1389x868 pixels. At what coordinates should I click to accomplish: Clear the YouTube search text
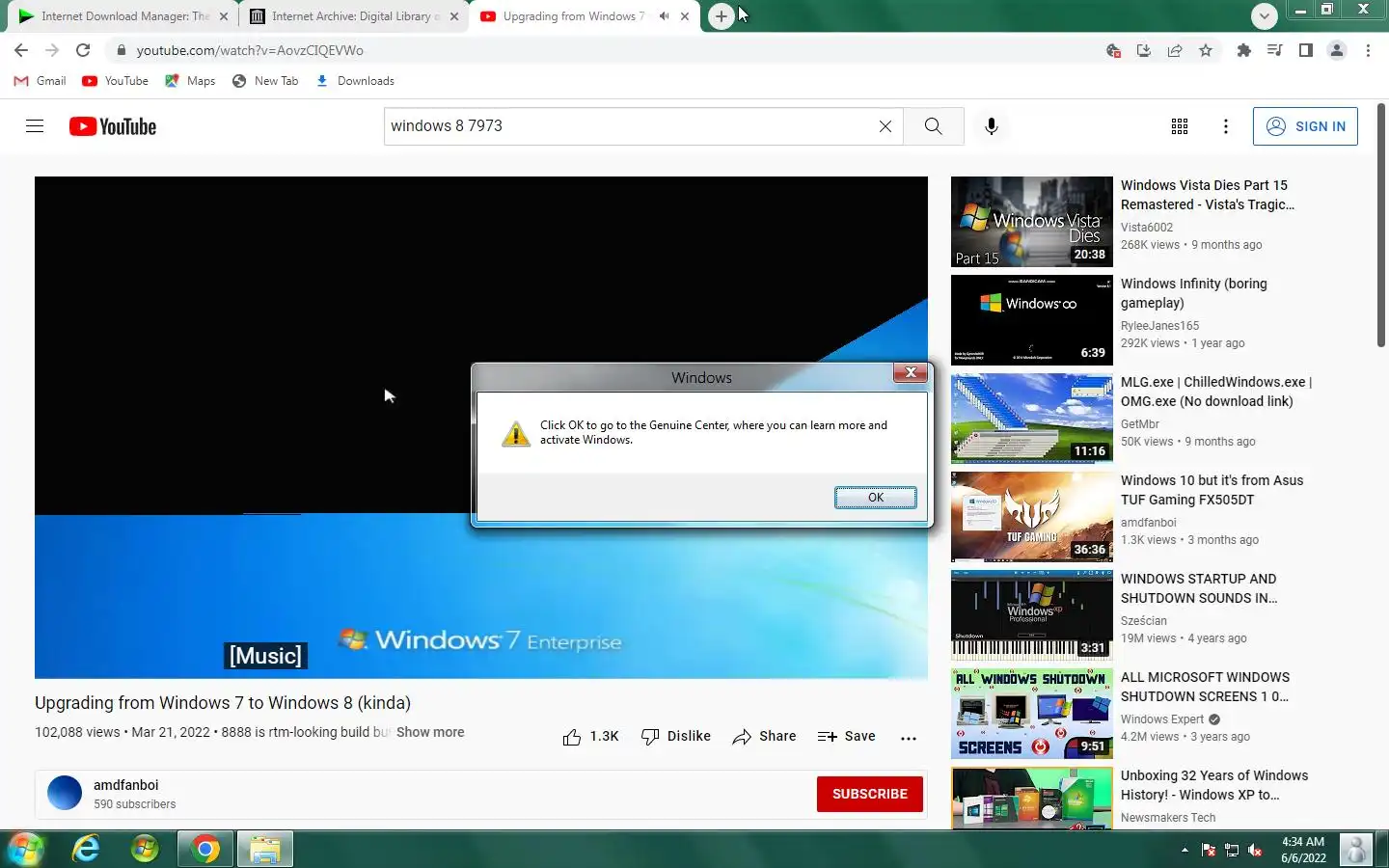pos(885,126)
